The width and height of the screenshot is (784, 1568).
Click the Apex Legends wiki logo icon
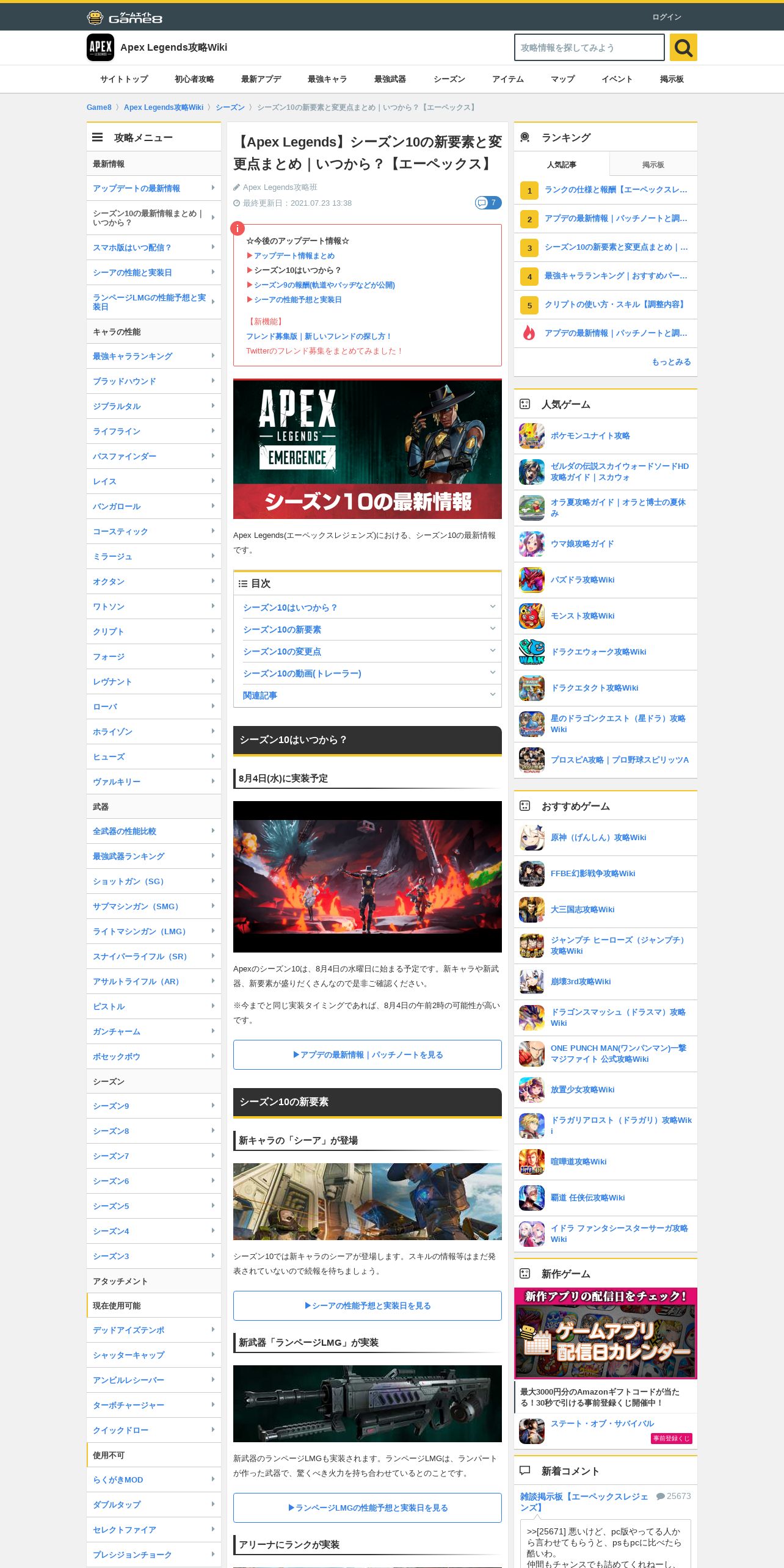[100, 48]
